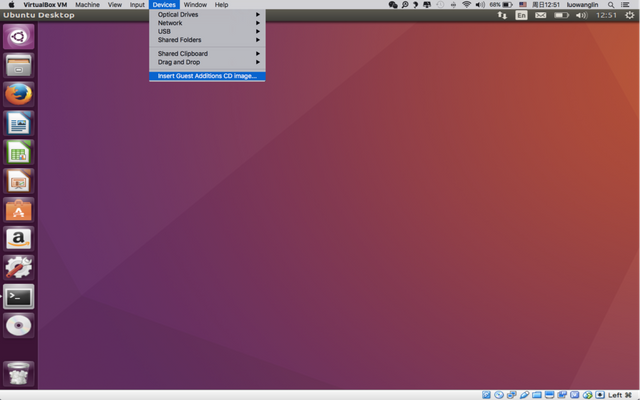Image resolution: width=640 pixels, height=400 pixels.
Task: Expand the Optical Drives submenu
Action: pos(207,14)
